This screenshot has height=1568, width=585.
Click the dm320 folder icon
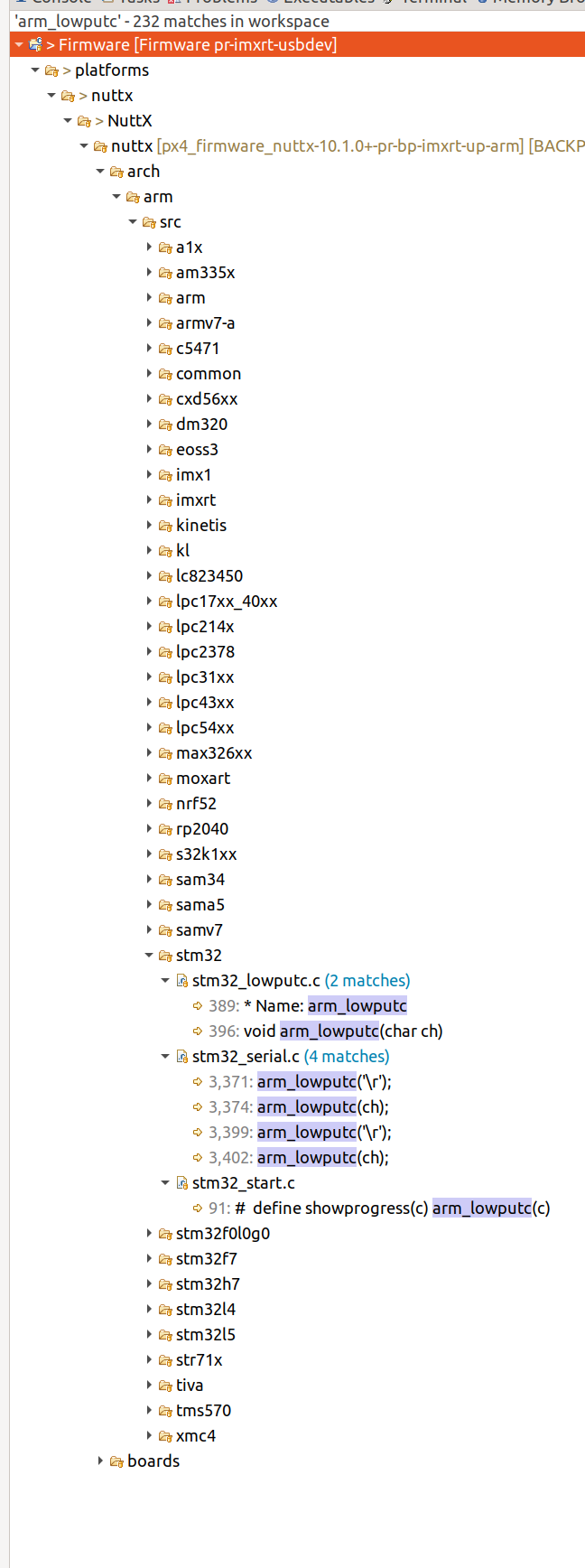tap(165, 424)
